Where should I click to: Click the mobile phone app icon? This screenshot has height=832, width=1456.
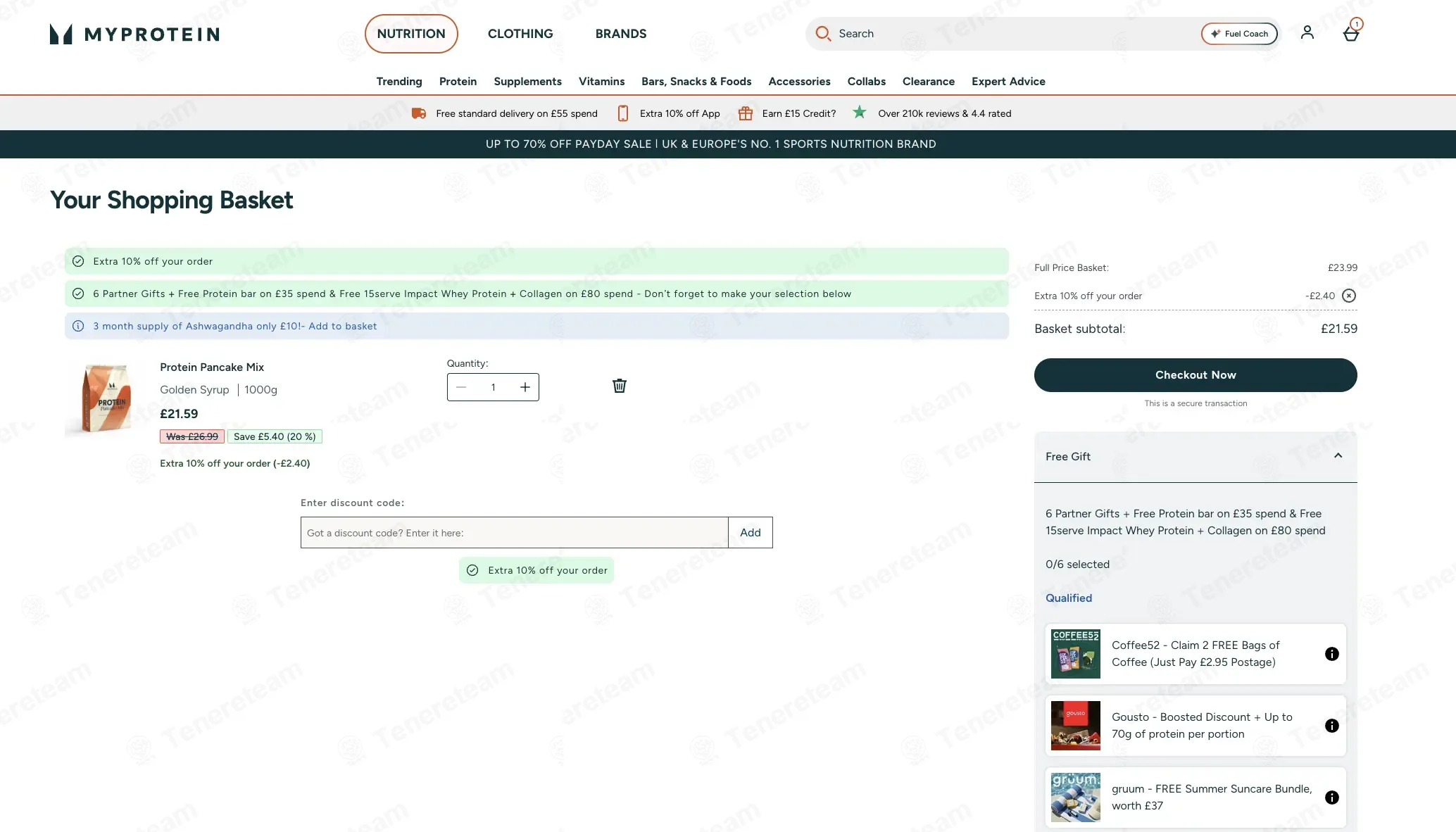click(622, 113)
